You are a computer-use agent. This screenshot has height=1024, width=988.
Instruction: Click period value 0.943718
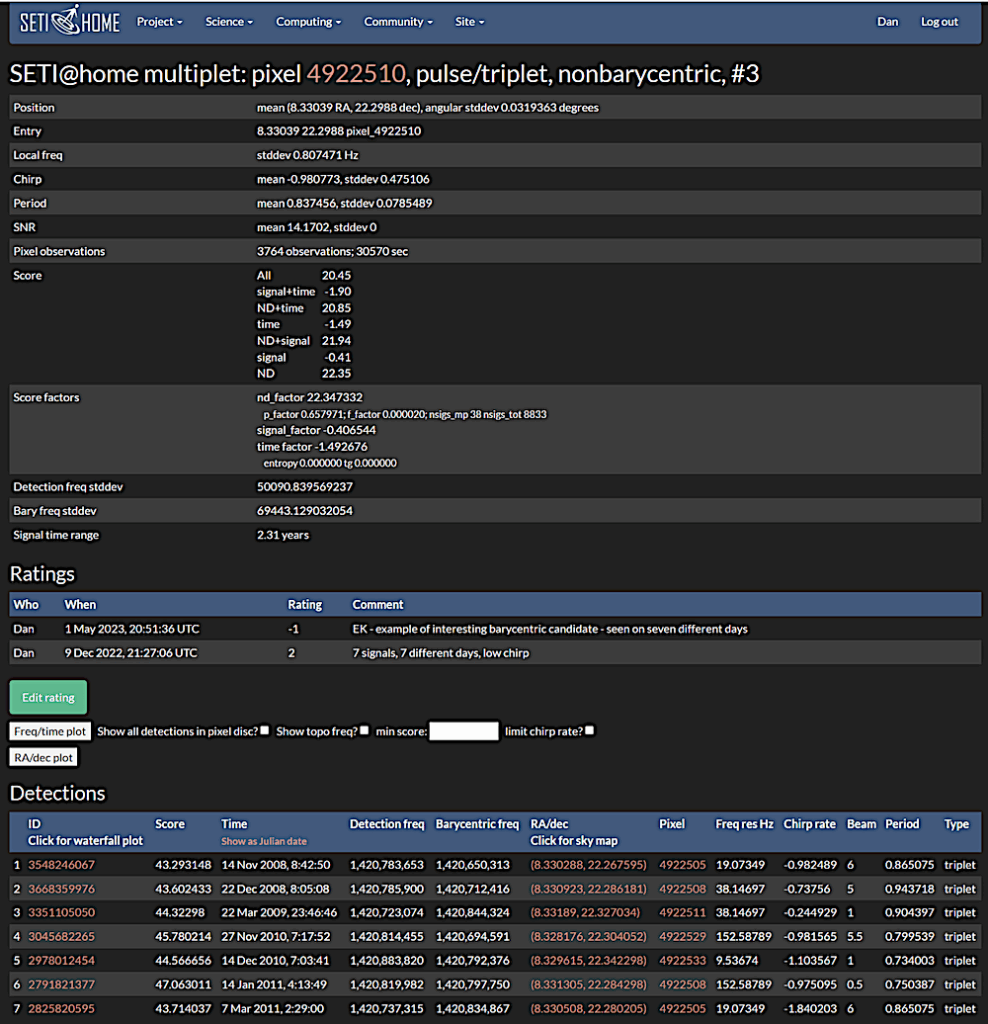tap(910, 889)
